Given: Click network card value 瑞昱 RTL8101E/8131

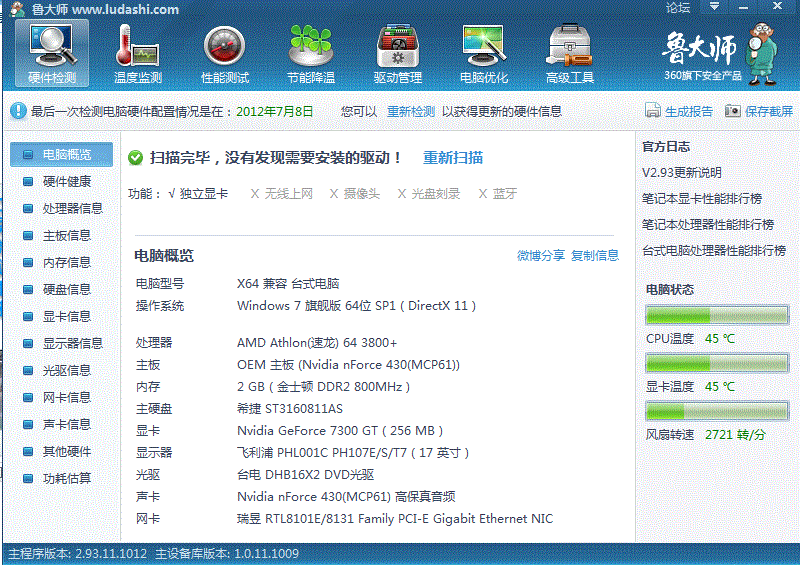Looking at the screenshot, I should 395,519.
